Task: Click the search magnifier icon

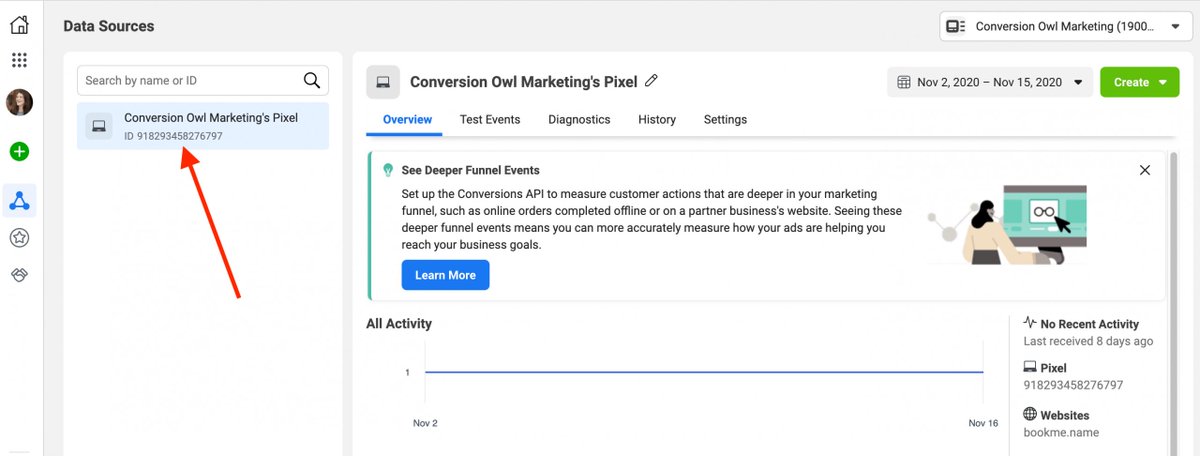Action: [x=312, y=81]
